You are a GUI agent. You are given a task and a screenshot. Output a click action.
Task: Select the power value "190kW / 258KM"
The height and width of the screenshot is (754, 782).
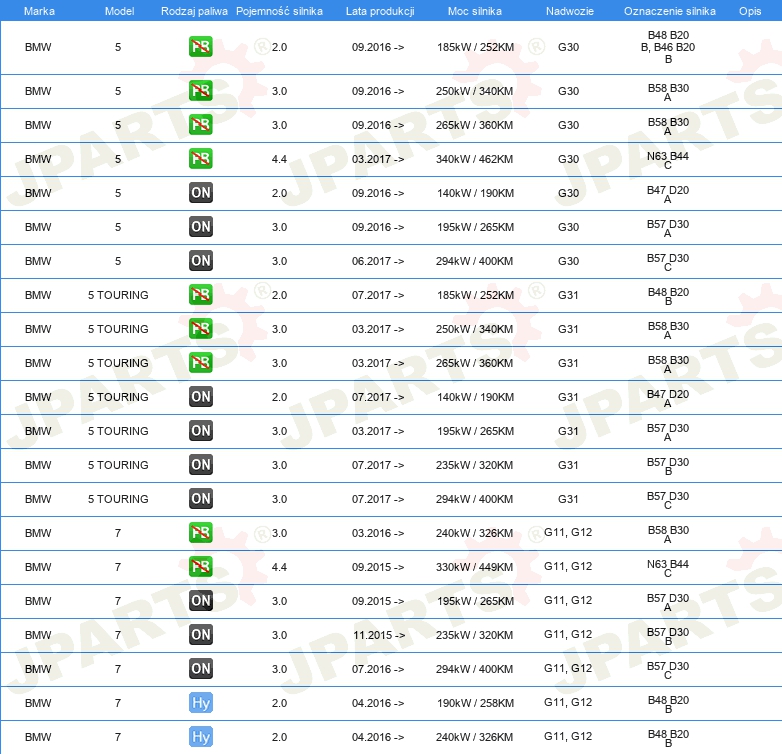point(475,703)
